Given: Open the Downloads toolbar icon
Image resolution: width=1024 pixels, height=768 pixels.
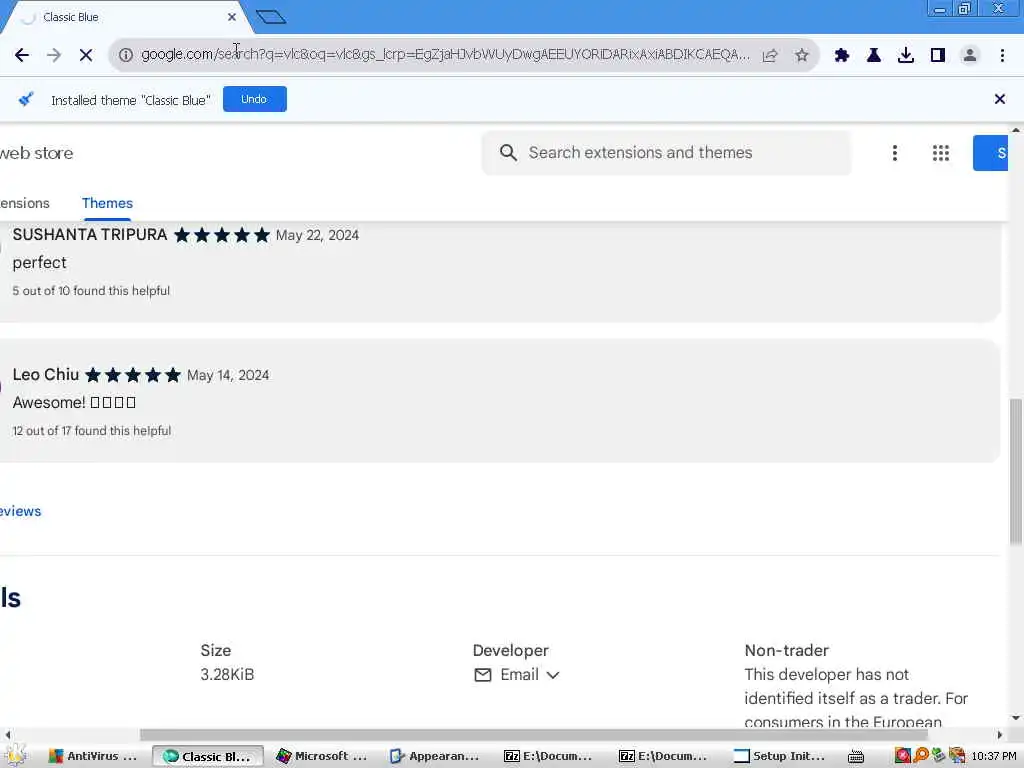Looking at the screenshot, I should point(906,55).
